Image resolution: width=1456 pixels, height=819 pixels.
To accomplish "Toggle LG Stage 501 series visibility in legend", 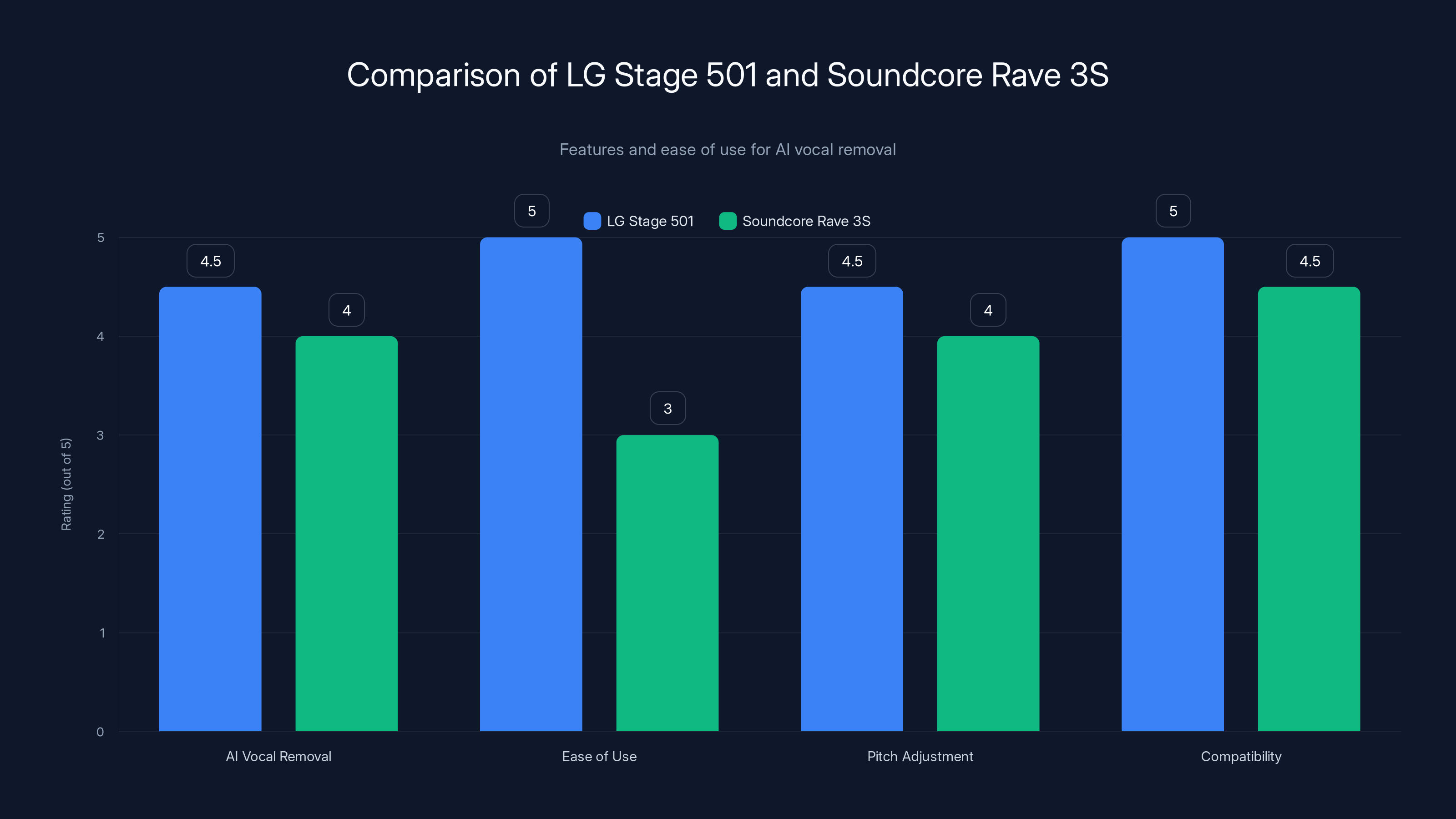I will (x=639, y=221).
